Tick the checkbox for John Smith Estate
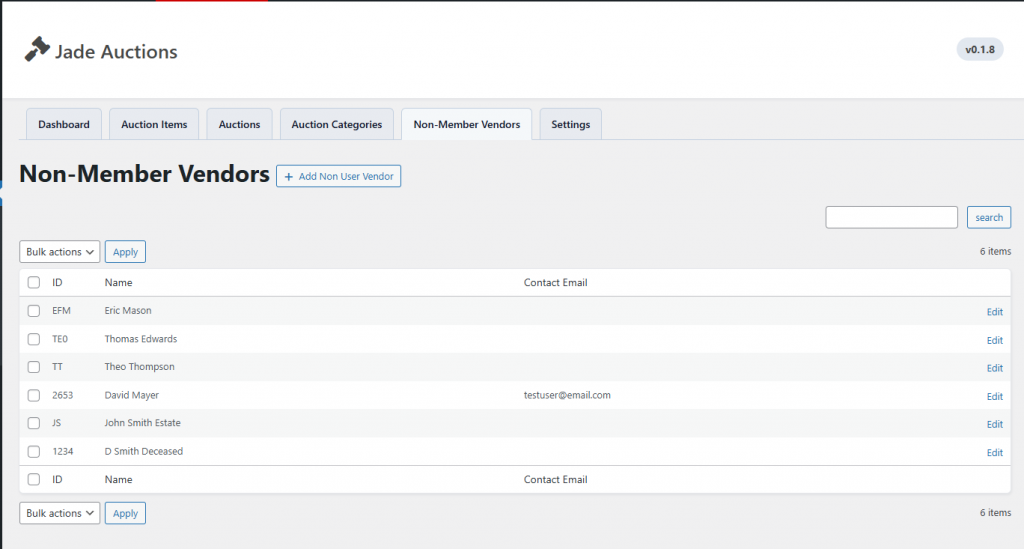The height and width of the screenshot is (549, 1024). [x=34, y=423]
